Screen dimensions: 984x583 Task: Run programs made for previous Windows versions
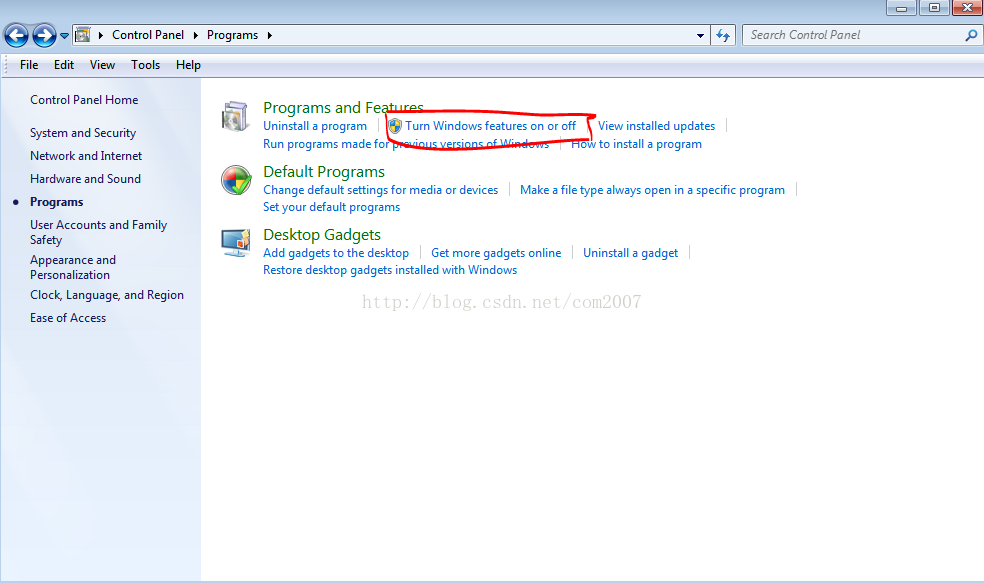point(405,144)
